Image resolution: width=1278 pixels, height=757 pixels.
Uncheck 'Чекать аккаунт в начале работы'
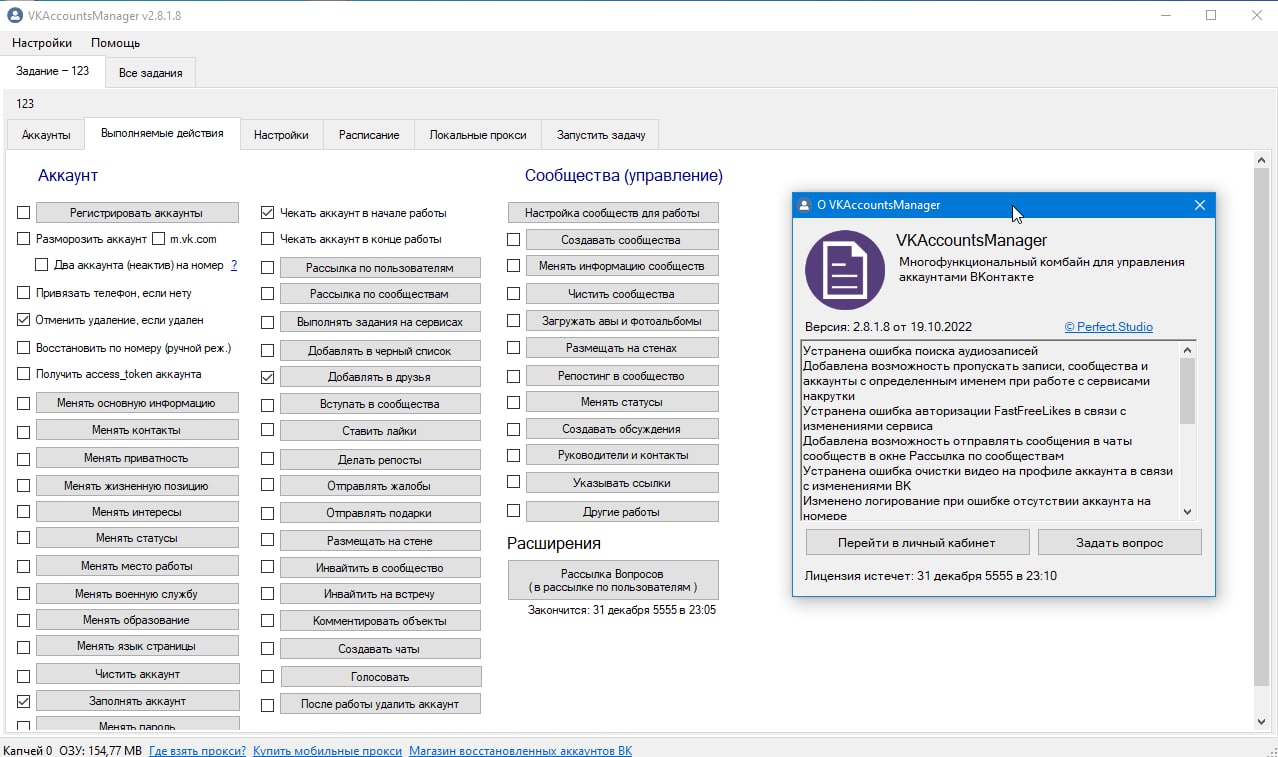268,213
